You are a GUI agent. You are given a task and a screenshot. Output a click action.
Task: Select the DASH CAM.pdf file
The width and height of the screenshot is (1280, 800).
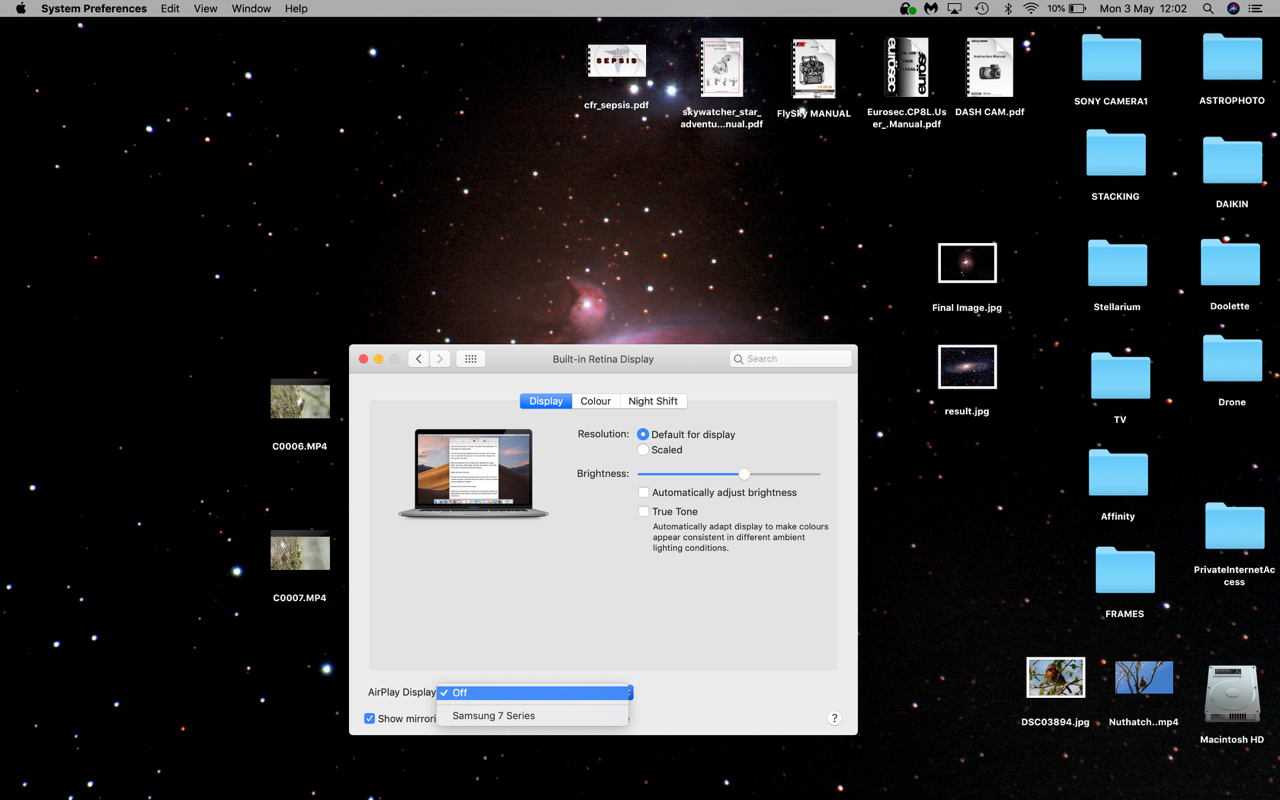[990, 67]
